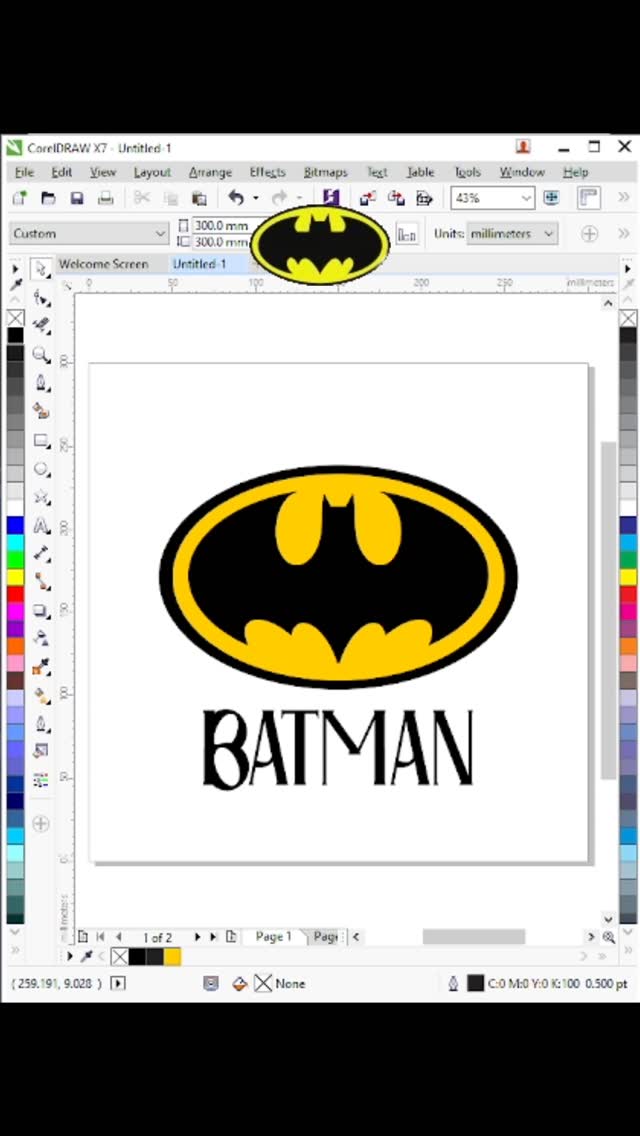640x1136 pixels.
Task: Select the Ellipse tool
Action: click(x=41, y=469)
